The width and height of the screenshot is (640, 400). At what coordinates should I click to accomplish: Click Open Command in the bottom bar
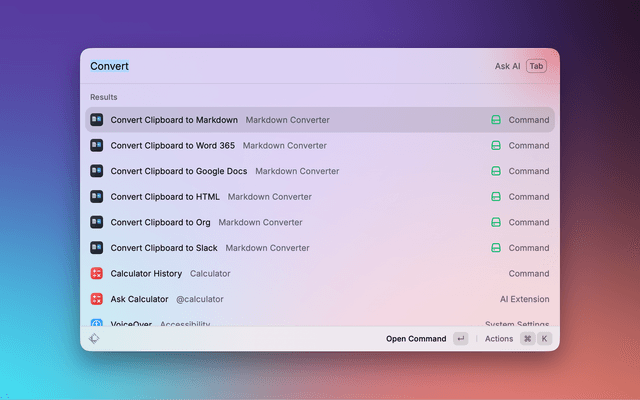[416, 339]
